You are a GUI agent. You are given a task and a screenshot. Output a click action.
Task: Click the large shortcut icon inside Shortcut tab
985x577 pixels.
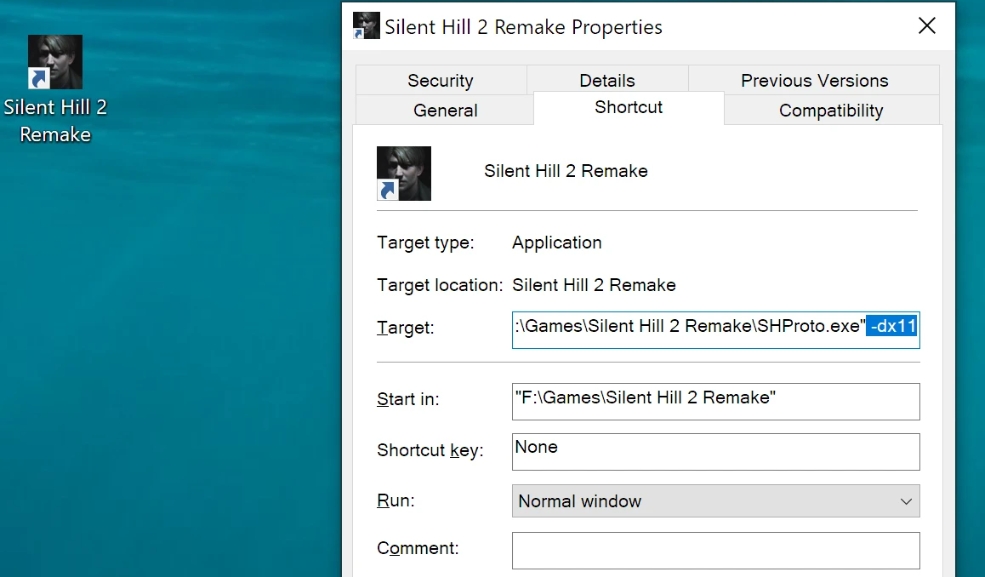click(x=404, y=173)
